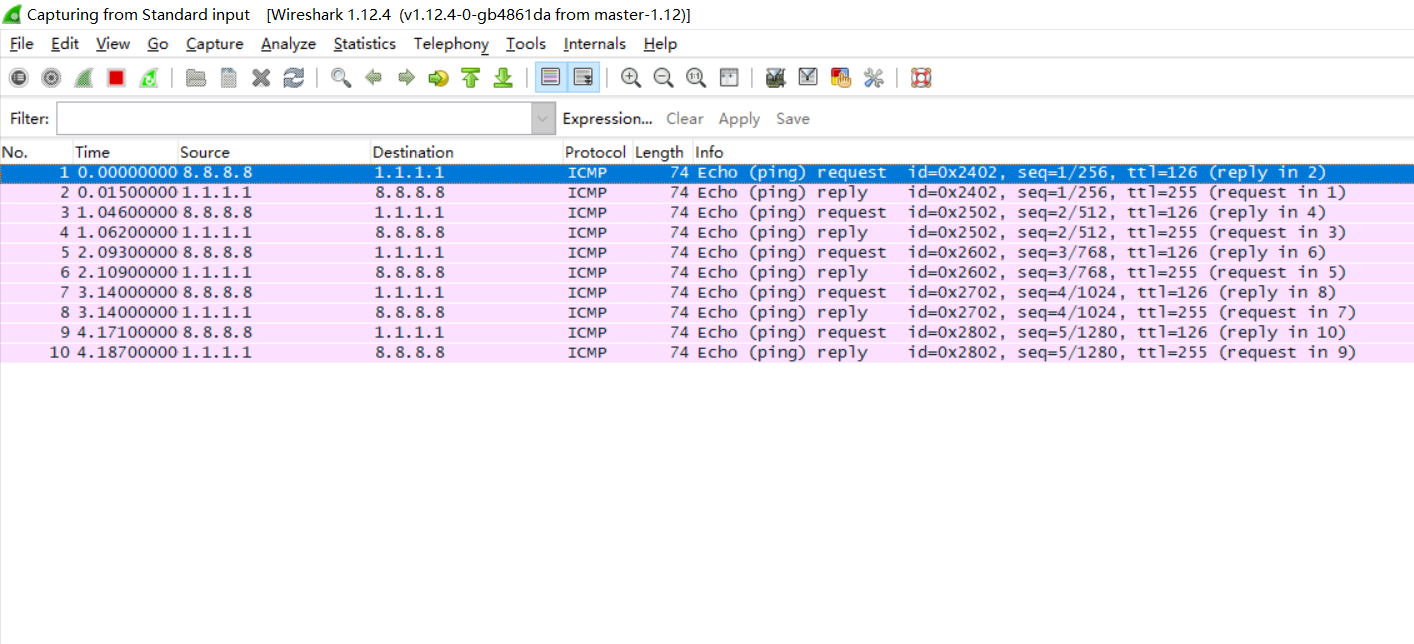Image resolution: width=1414 pixels, height=644 pixels.
Task: Sort packets by the Time column header
Action: coord(125,152)
